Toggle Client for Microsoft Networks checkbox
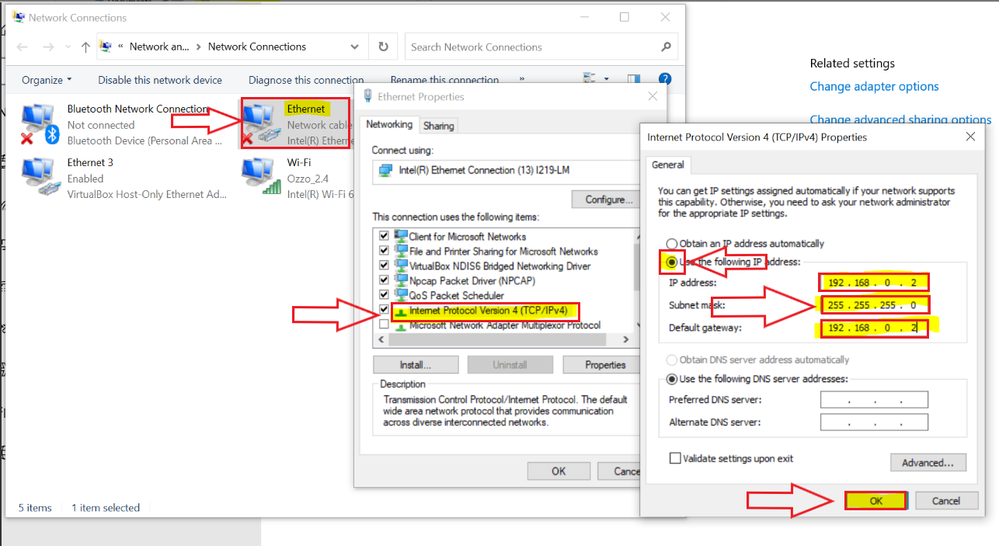Image resolution: width=999 pixels, height=549 pixels. [383, 237]
